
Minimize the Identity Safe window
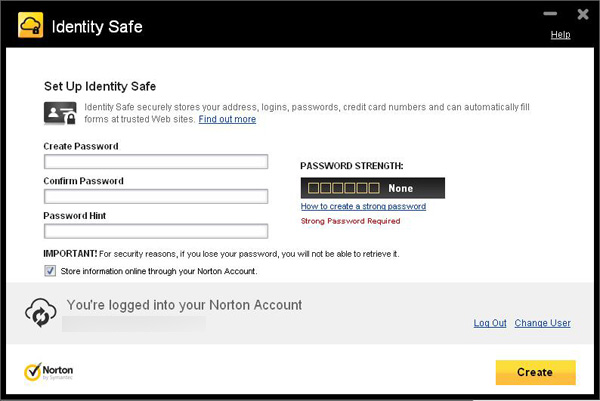click(x=547, y=15)
